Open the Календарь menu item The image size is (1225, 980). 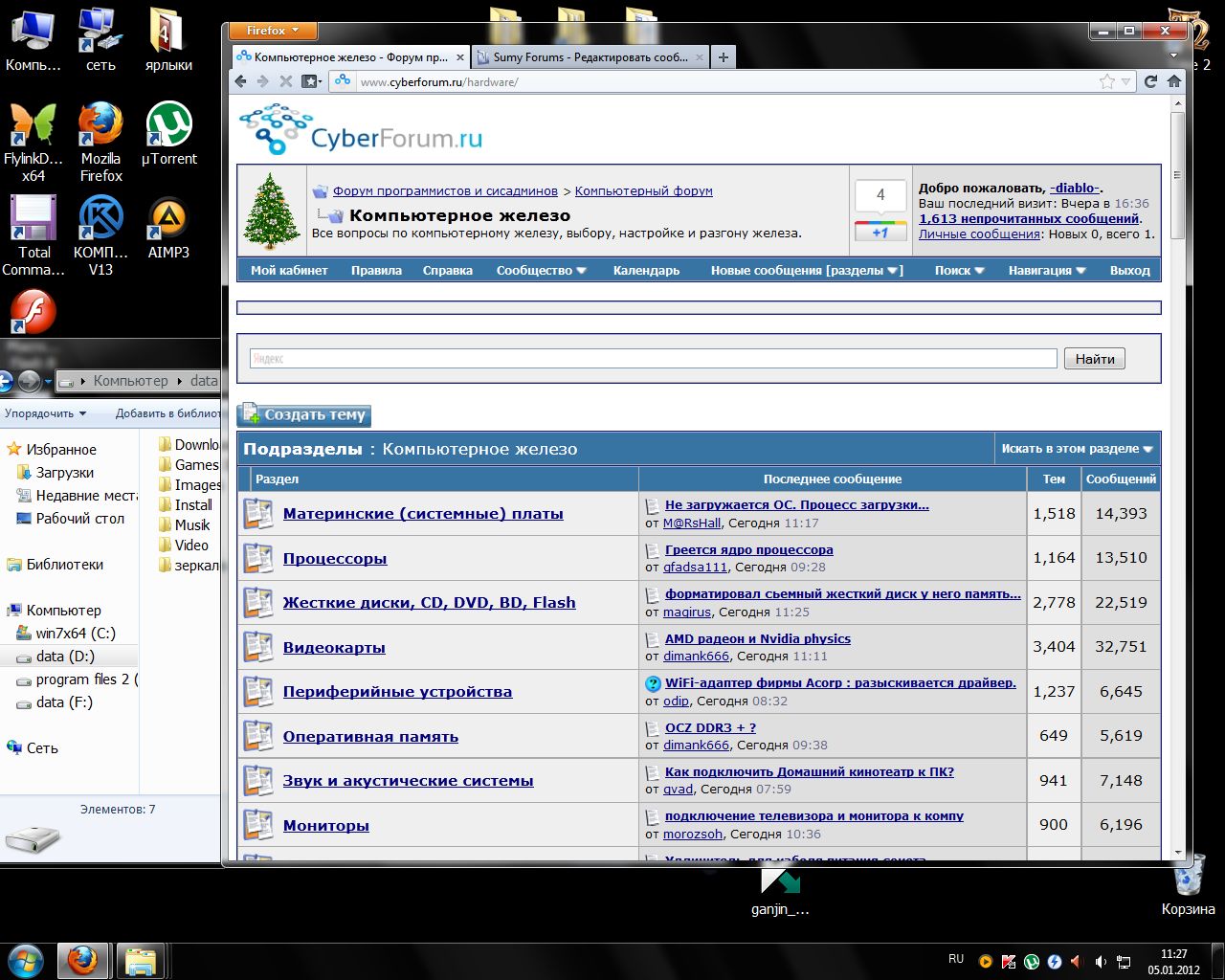pyautogui.click(x=646, y=271)
